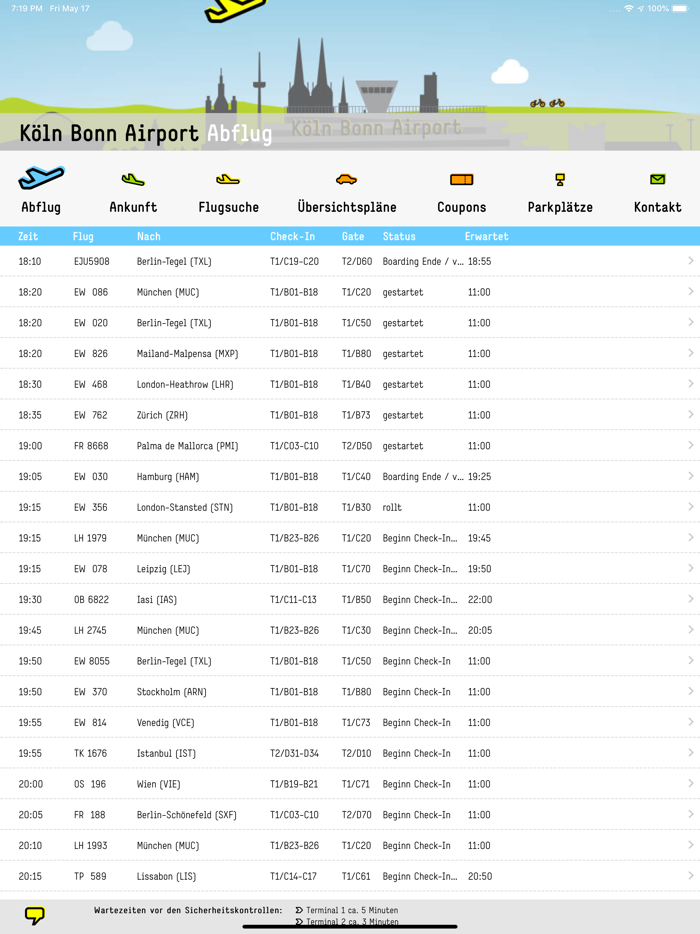Select flight LH 1993 to München
Screen dimensions: 700x934
(350, 846)
